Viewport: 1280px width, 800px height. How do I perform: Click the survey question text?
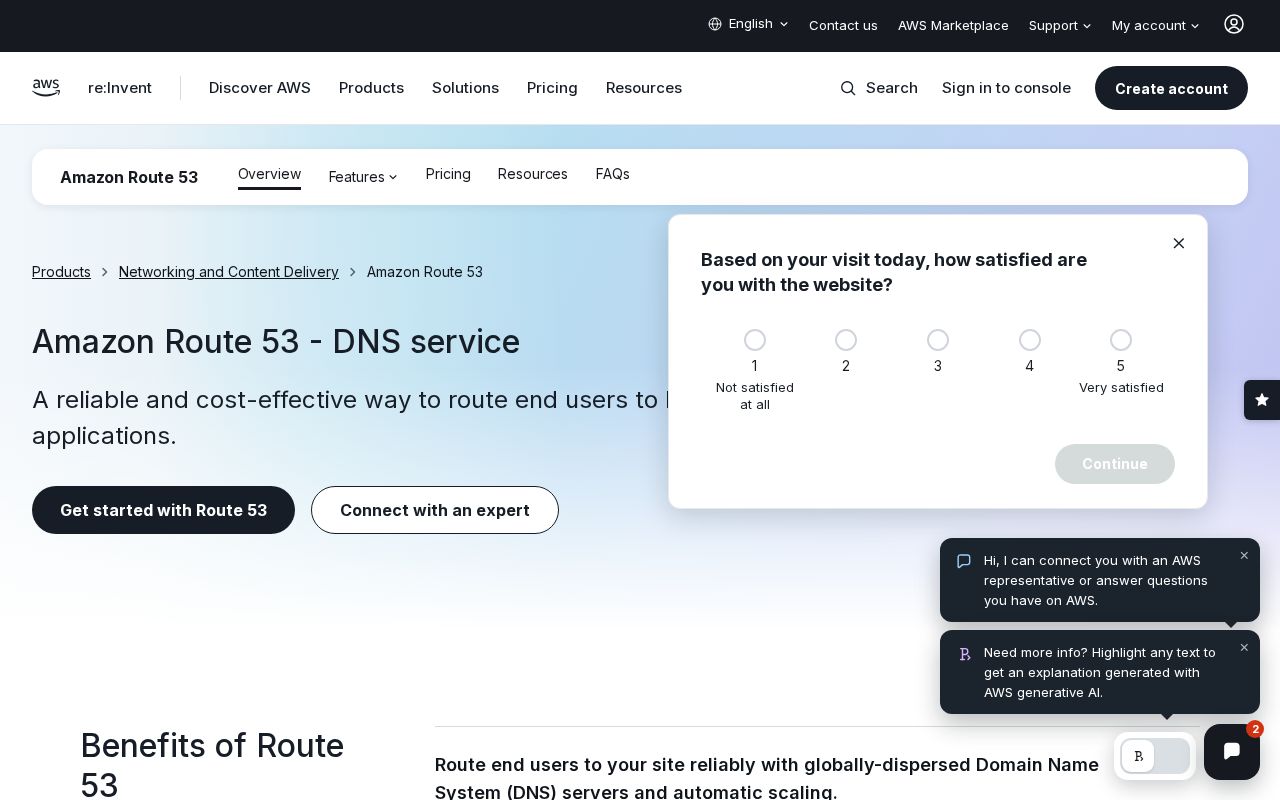(x=894, y=272)
